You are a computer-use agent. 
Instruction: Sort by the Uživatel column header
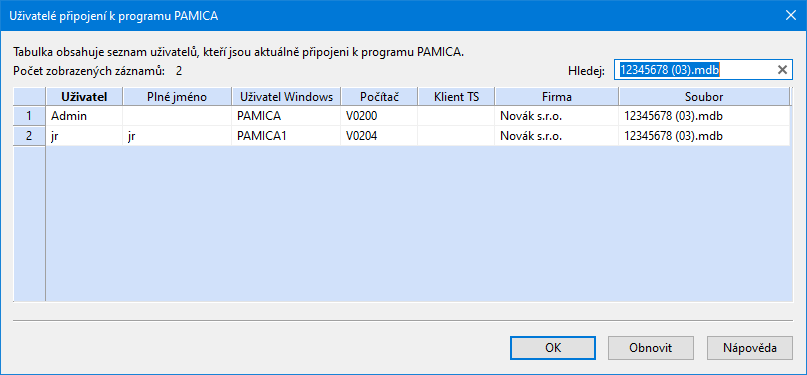pos(84,96)
